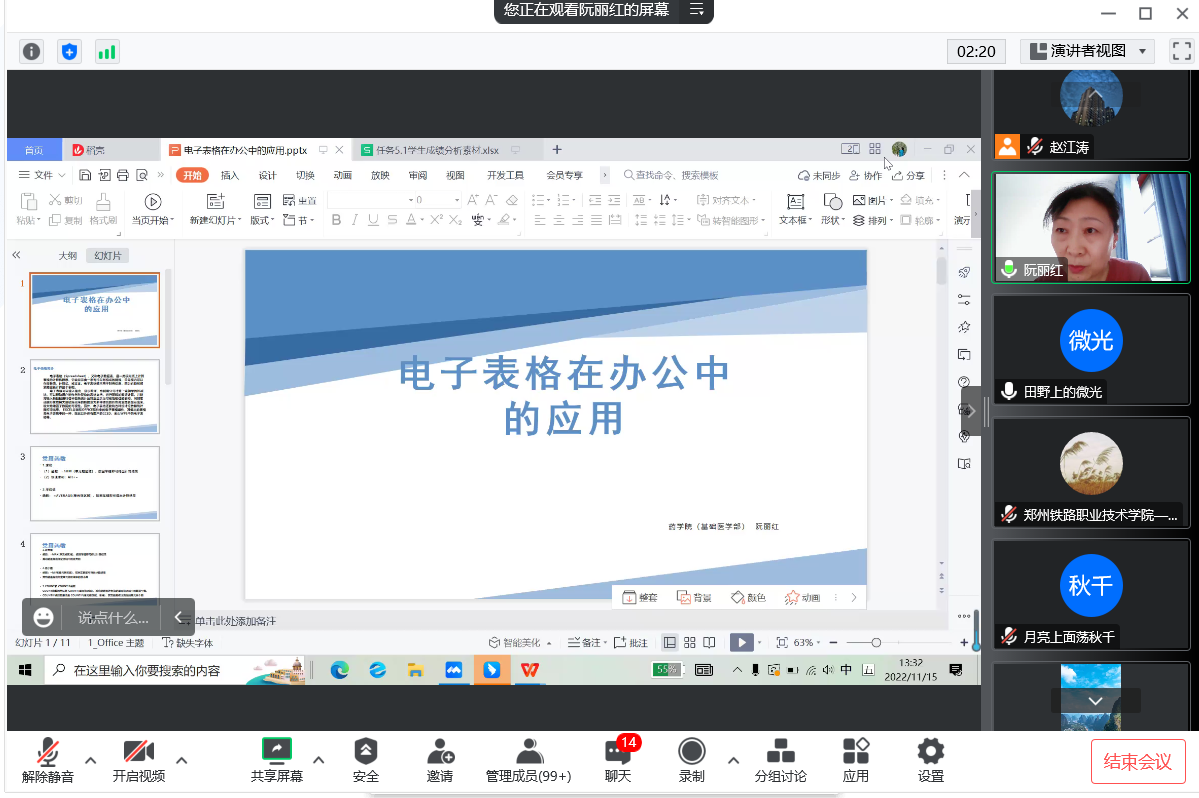
Task: Toggle Underline formatting in WPS
Action: pos(373,220)
